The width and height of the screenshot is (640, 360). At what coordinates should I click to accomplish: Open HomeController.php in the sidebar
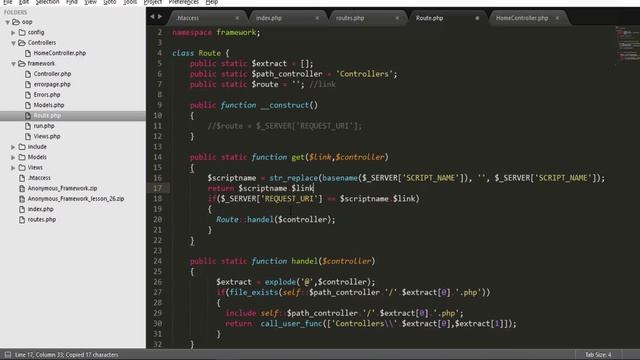(60, 53)
